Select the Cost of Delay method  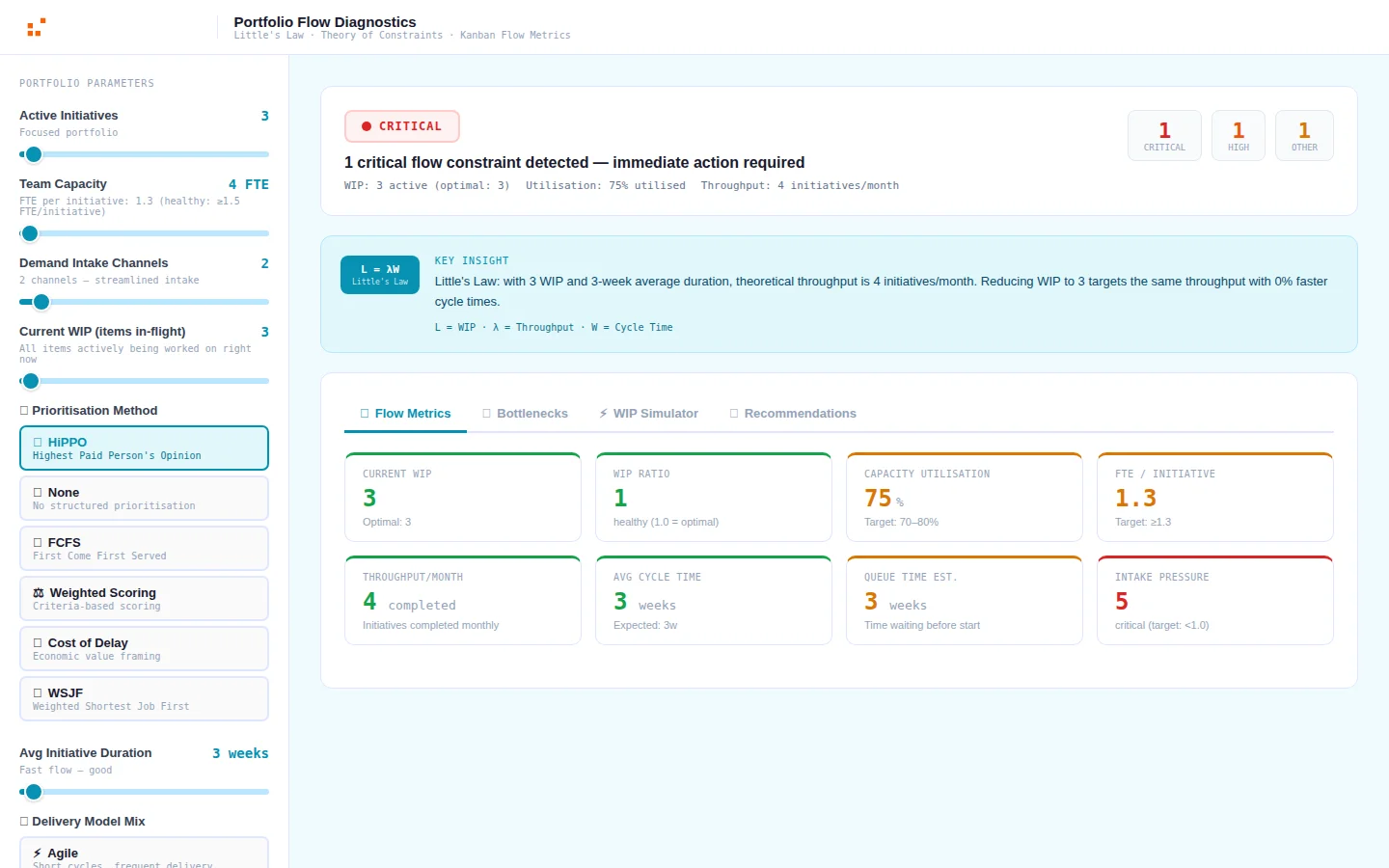(144, 648)
